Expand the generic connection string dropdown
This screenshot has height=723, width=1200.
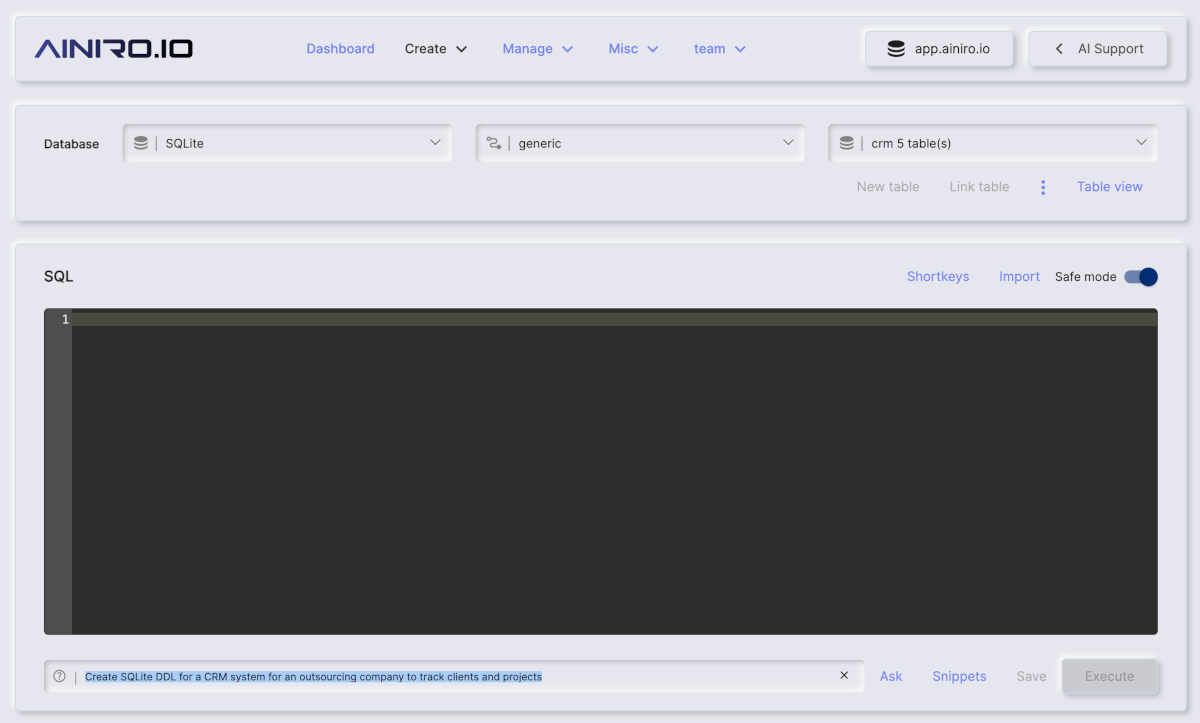click(640, 143)
